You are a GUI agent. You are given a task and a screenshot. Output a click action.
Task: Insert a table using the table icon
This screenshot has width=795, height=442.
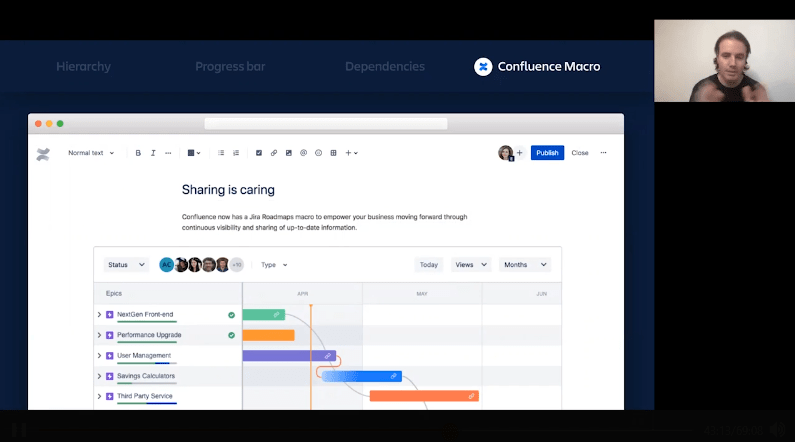coord(333,153)
